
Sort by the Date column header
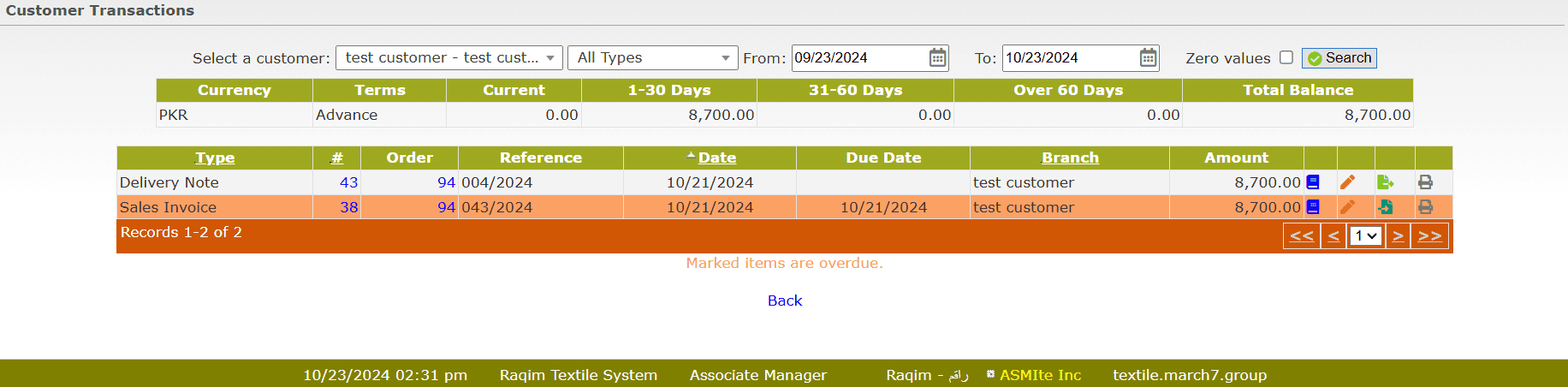tap(716, 158)
